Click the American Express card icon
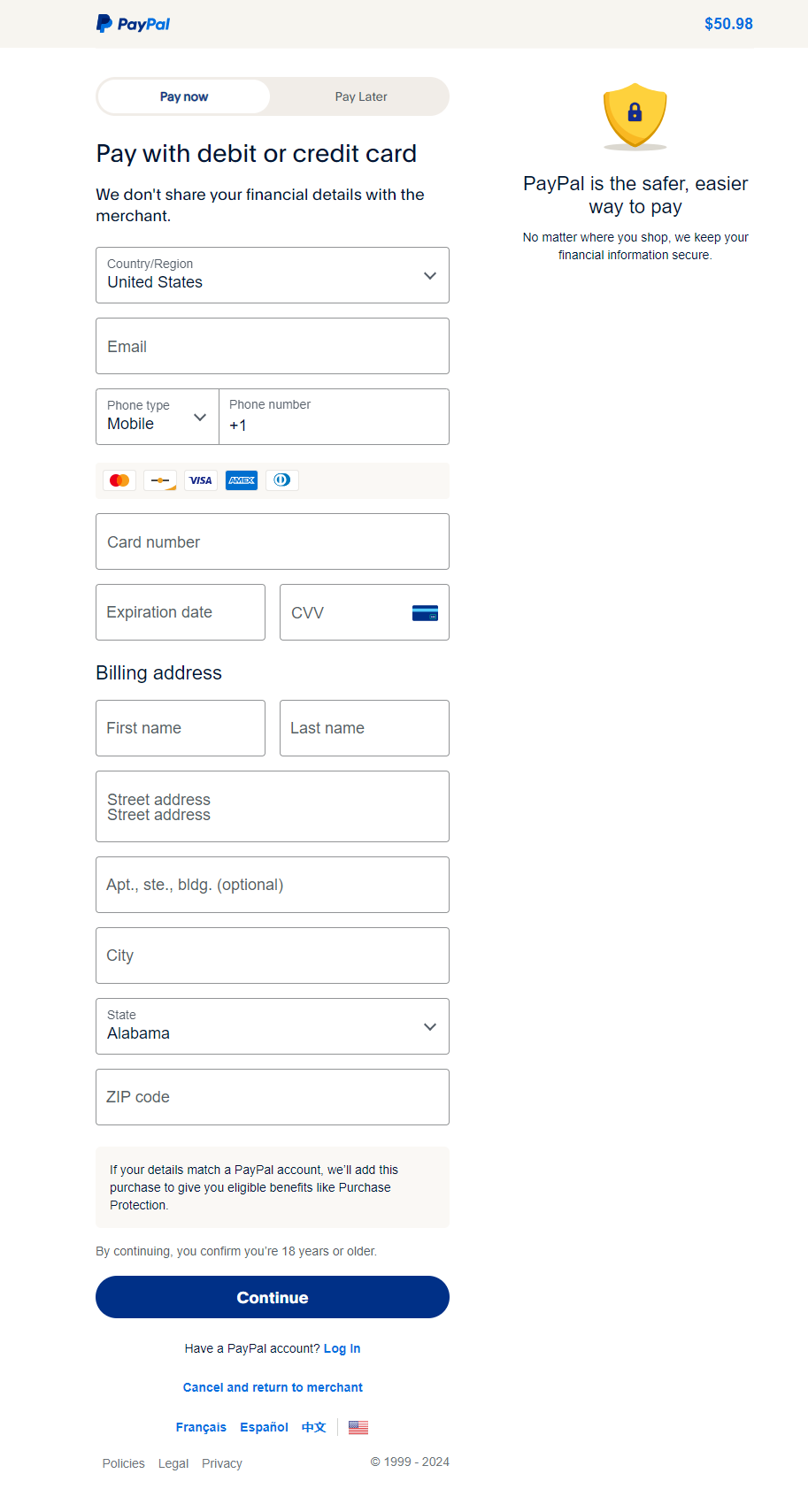This screenshot has height=1512, width=808. [242, 480]
